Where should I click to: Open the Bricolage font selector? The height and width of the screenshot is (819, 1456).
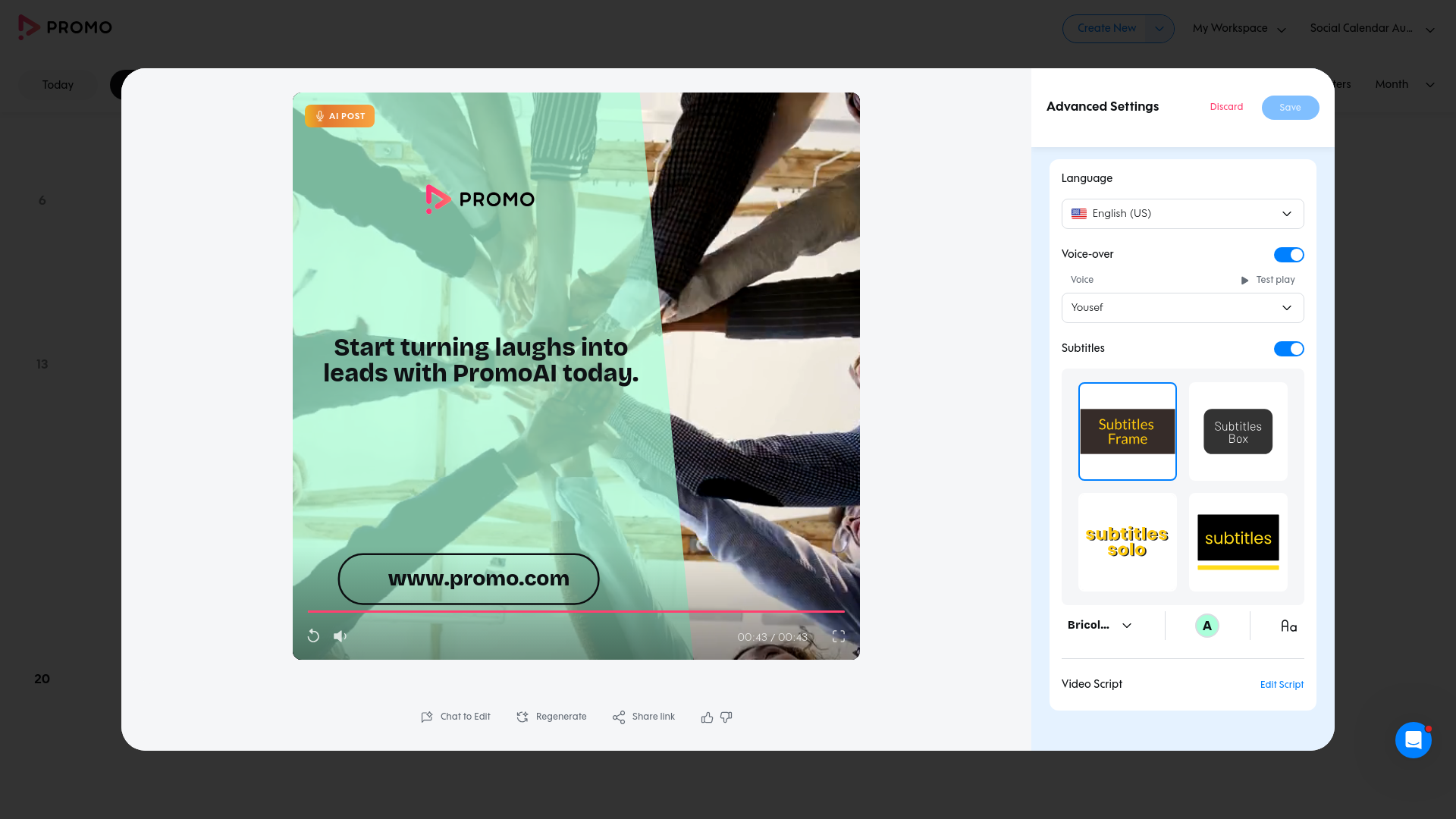[1098, 625]
